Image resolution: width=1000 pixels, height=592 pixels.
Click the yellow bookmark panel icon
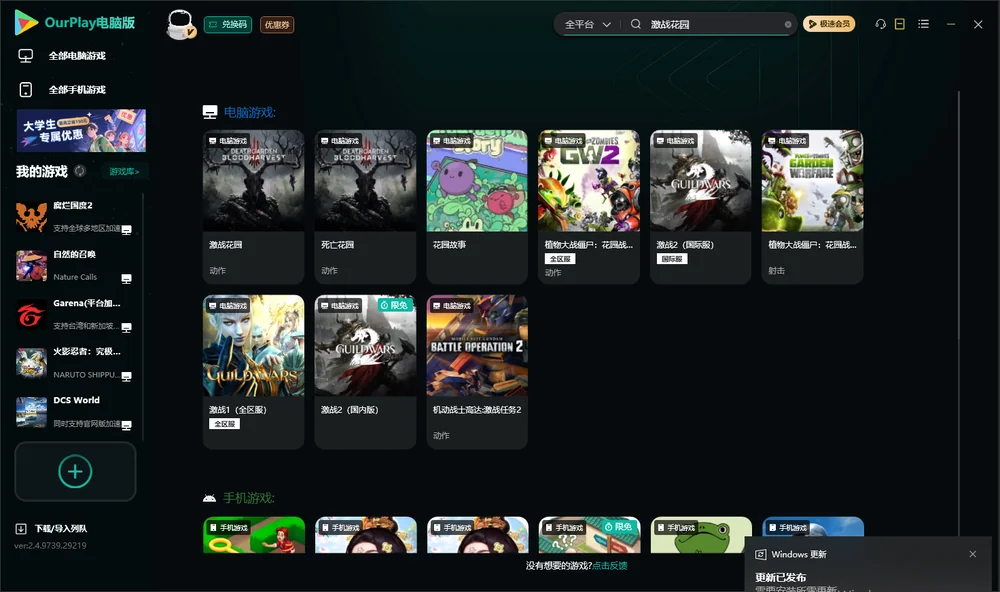(900, 24)
